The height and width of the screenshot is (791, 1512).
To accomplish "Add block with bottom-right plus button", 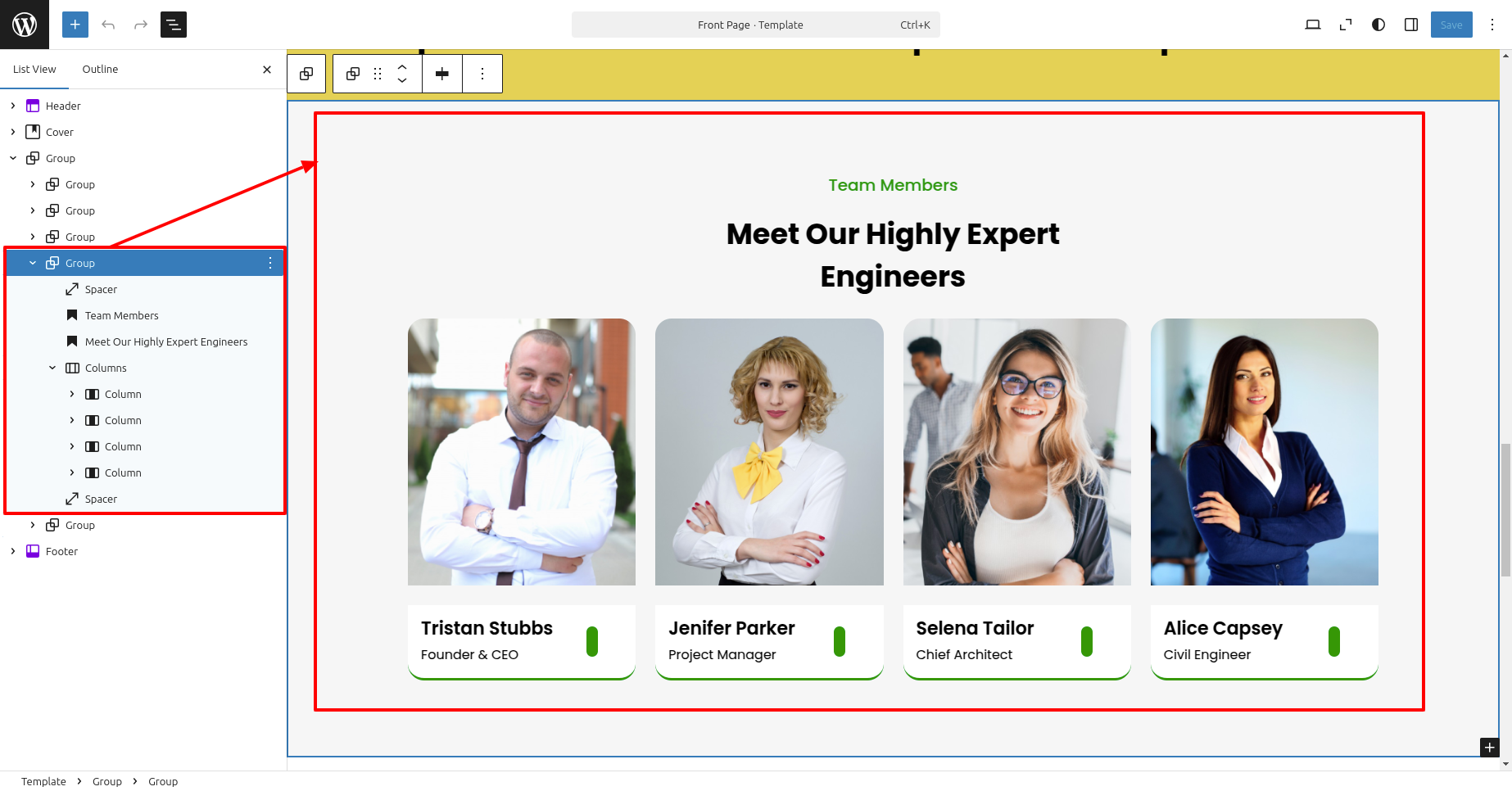I will click(1490, 747).
